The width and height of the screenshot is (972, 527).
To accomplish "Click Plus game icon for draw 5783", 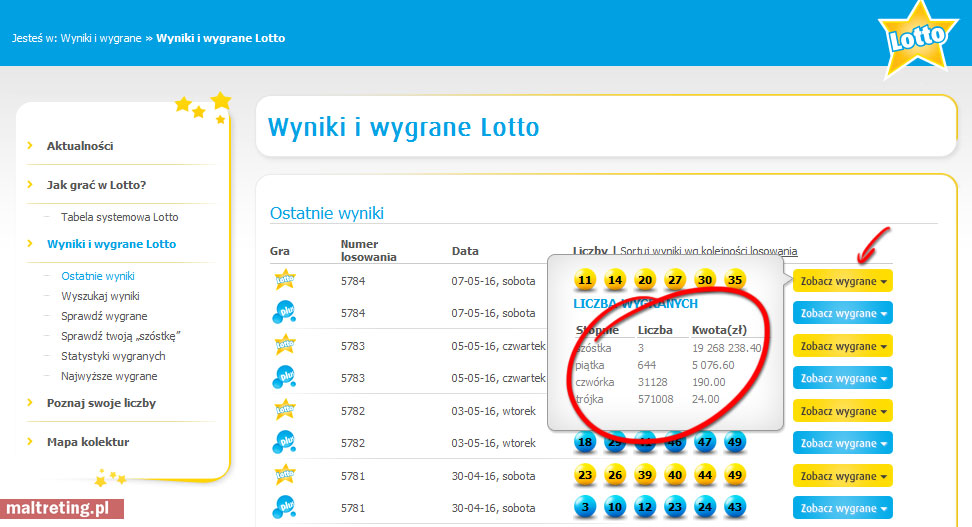I will pyautogui.click(x=284, y=377).
